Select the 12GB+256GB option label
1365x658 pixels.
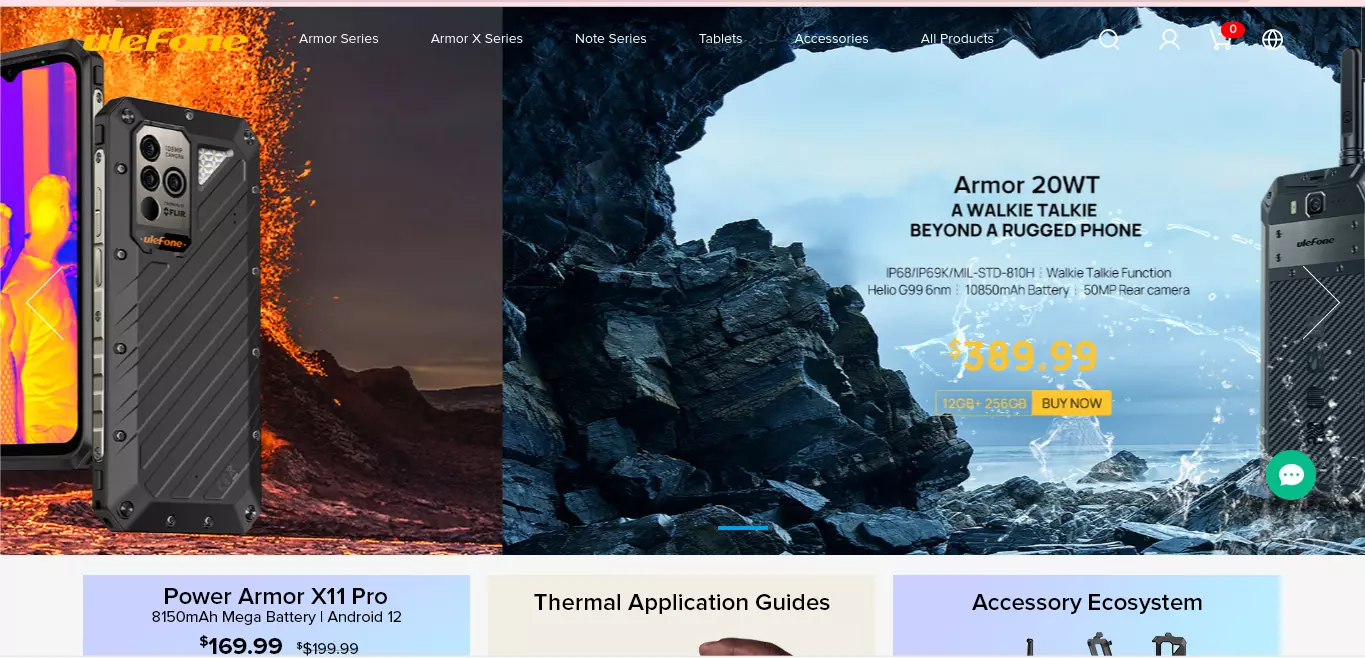(984, 403)
